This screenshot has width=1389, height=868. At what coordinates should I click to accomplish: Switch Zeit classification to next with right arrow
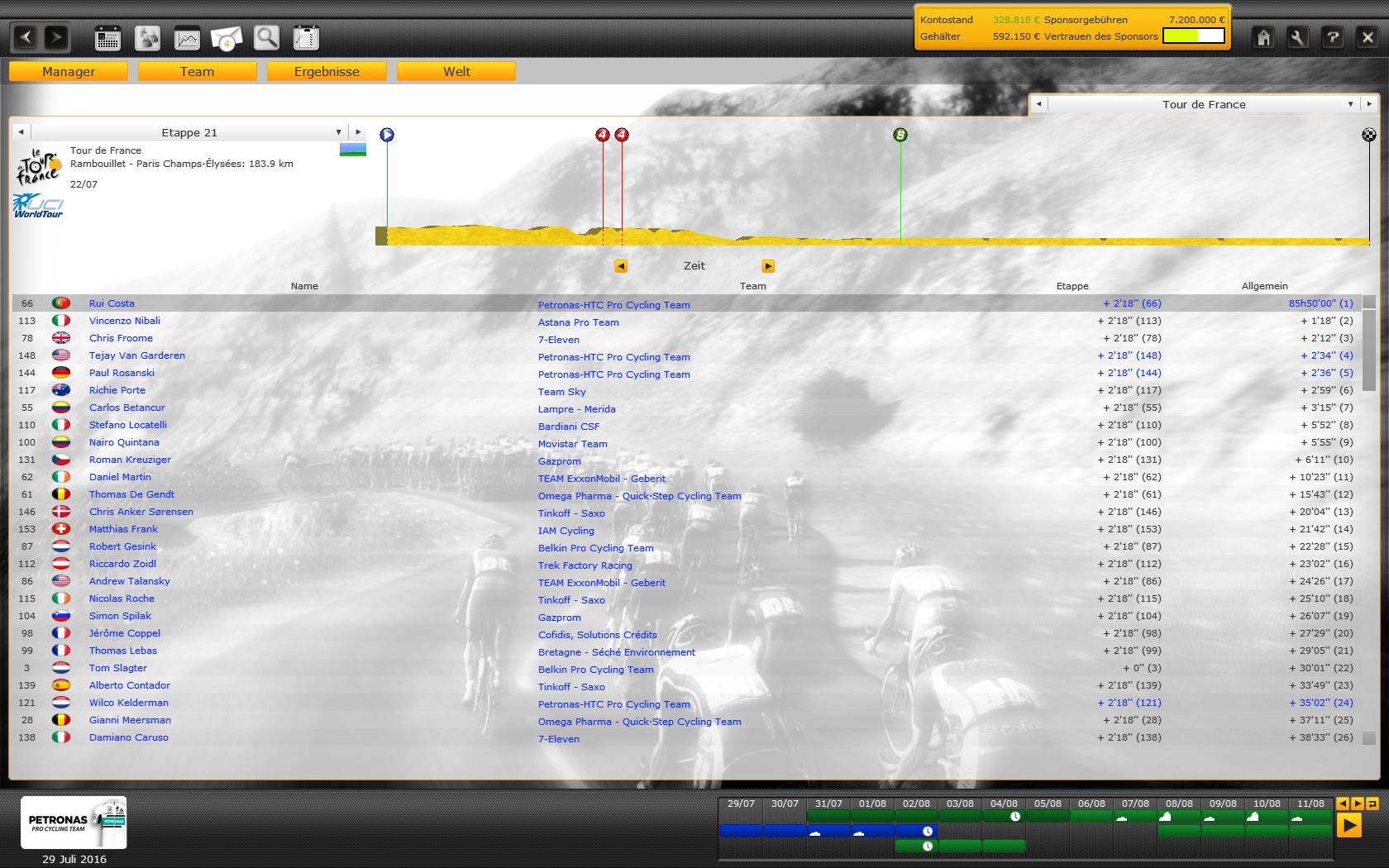[768, 266]
